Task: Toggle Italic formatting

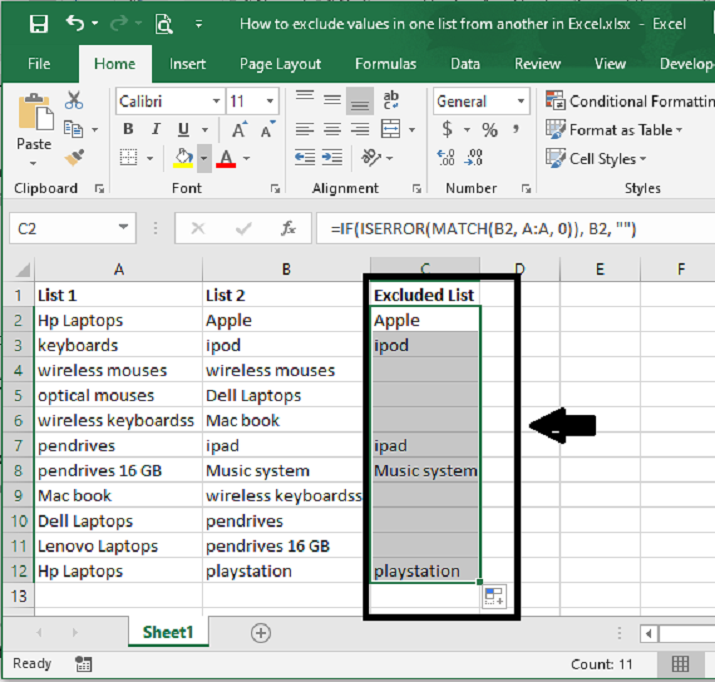Action: pos(155,130)
